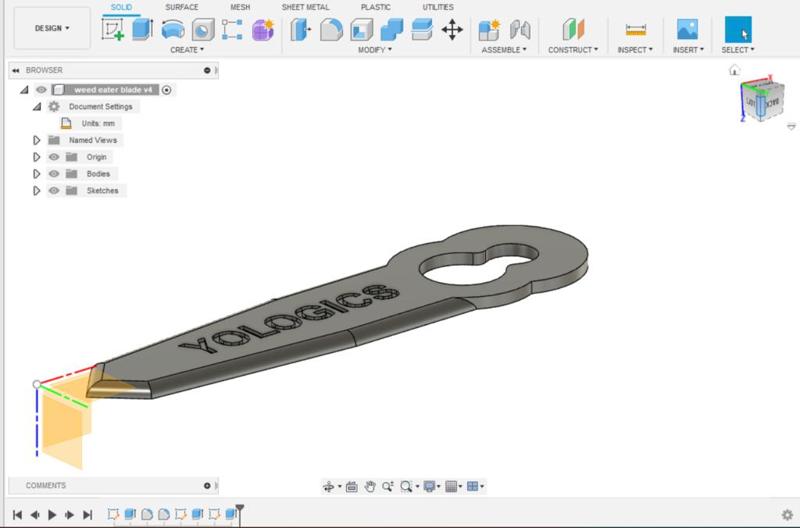Select the Zoom tool in navigation bar

[x=388, y=487]
